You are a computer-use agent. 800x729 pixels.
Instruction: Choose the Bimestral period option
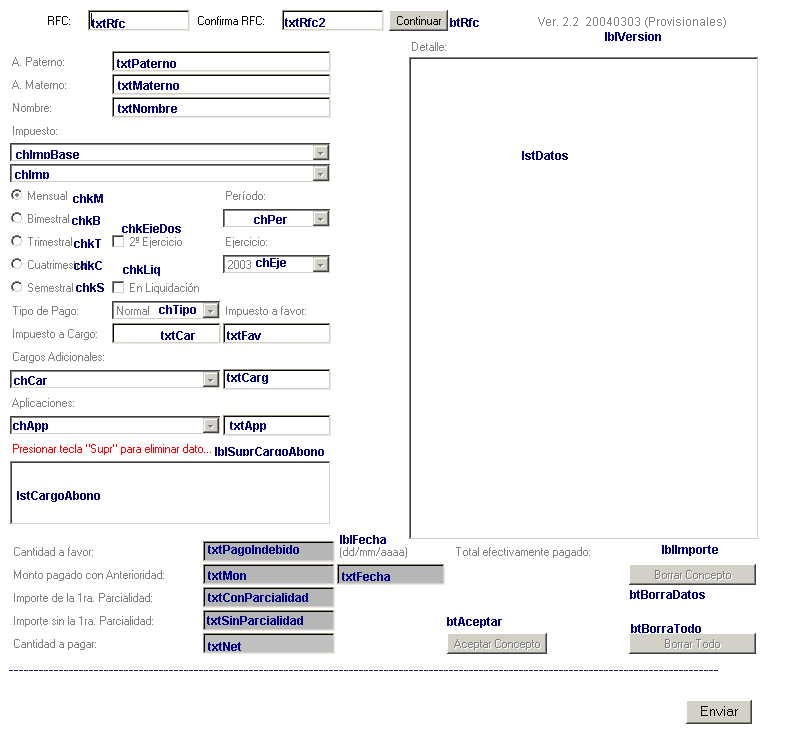point(17,218)
